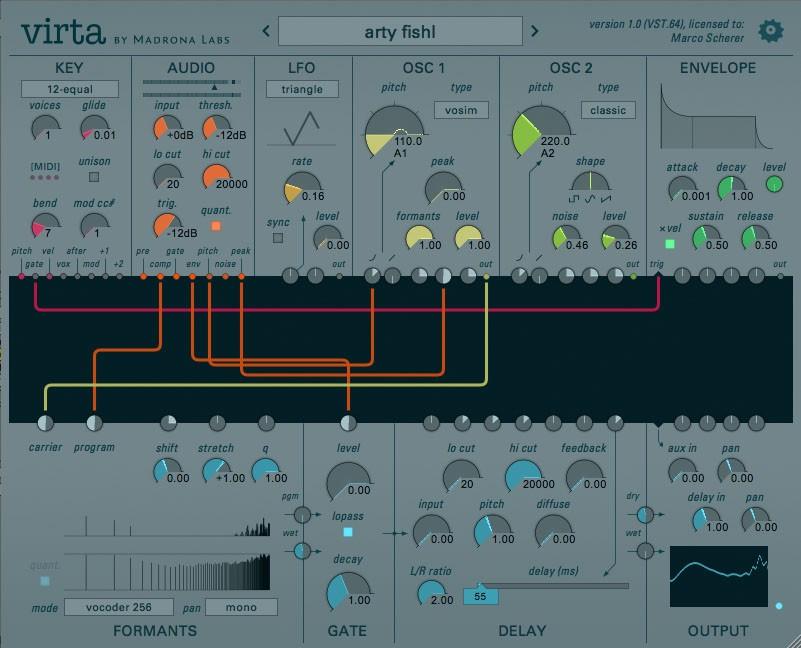Click the envelope shape display
This screenshot has height=648, width=801.
tap(717, 117)
